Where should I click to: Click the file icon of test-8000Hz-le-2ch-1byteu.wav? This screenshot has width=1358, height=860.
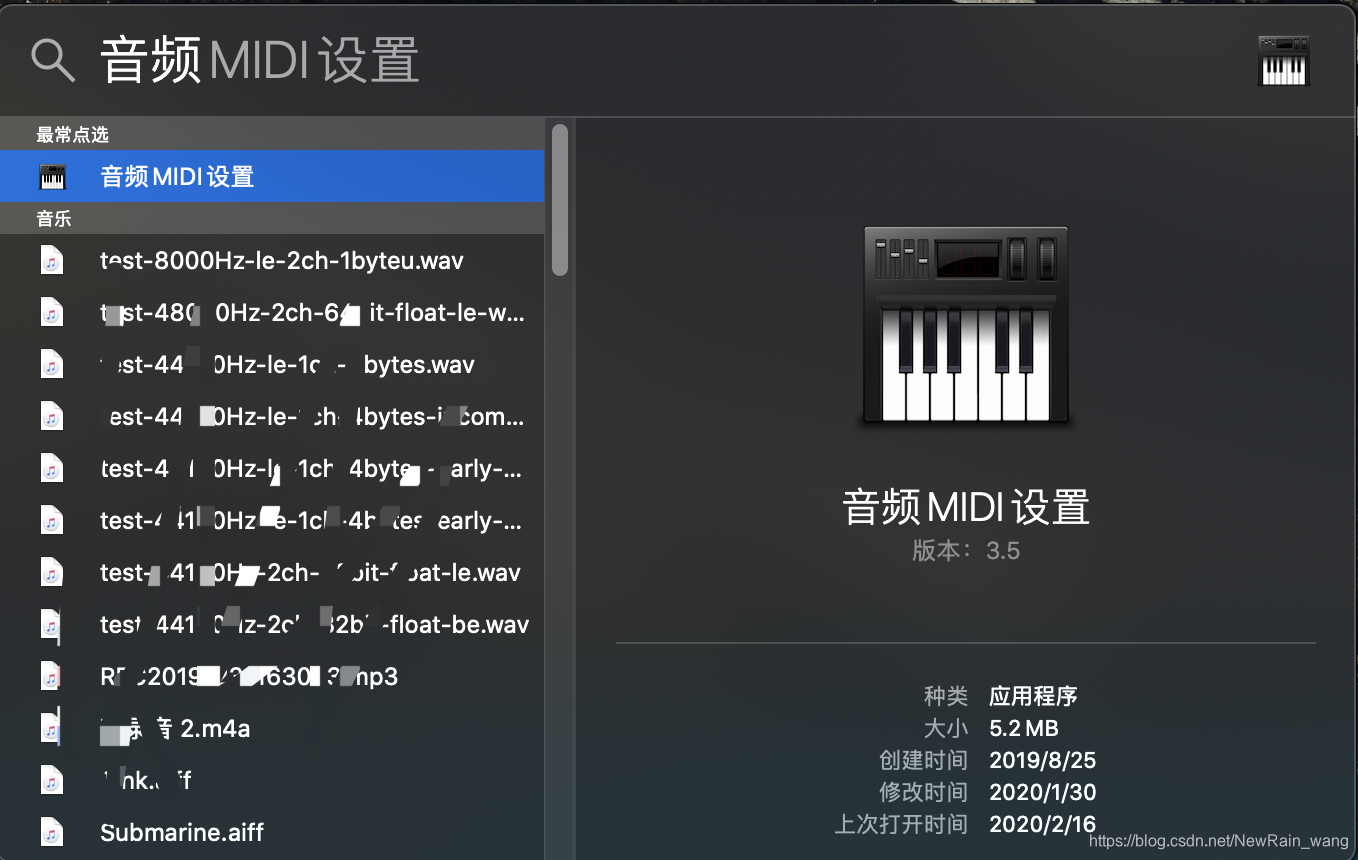[52, 261]
